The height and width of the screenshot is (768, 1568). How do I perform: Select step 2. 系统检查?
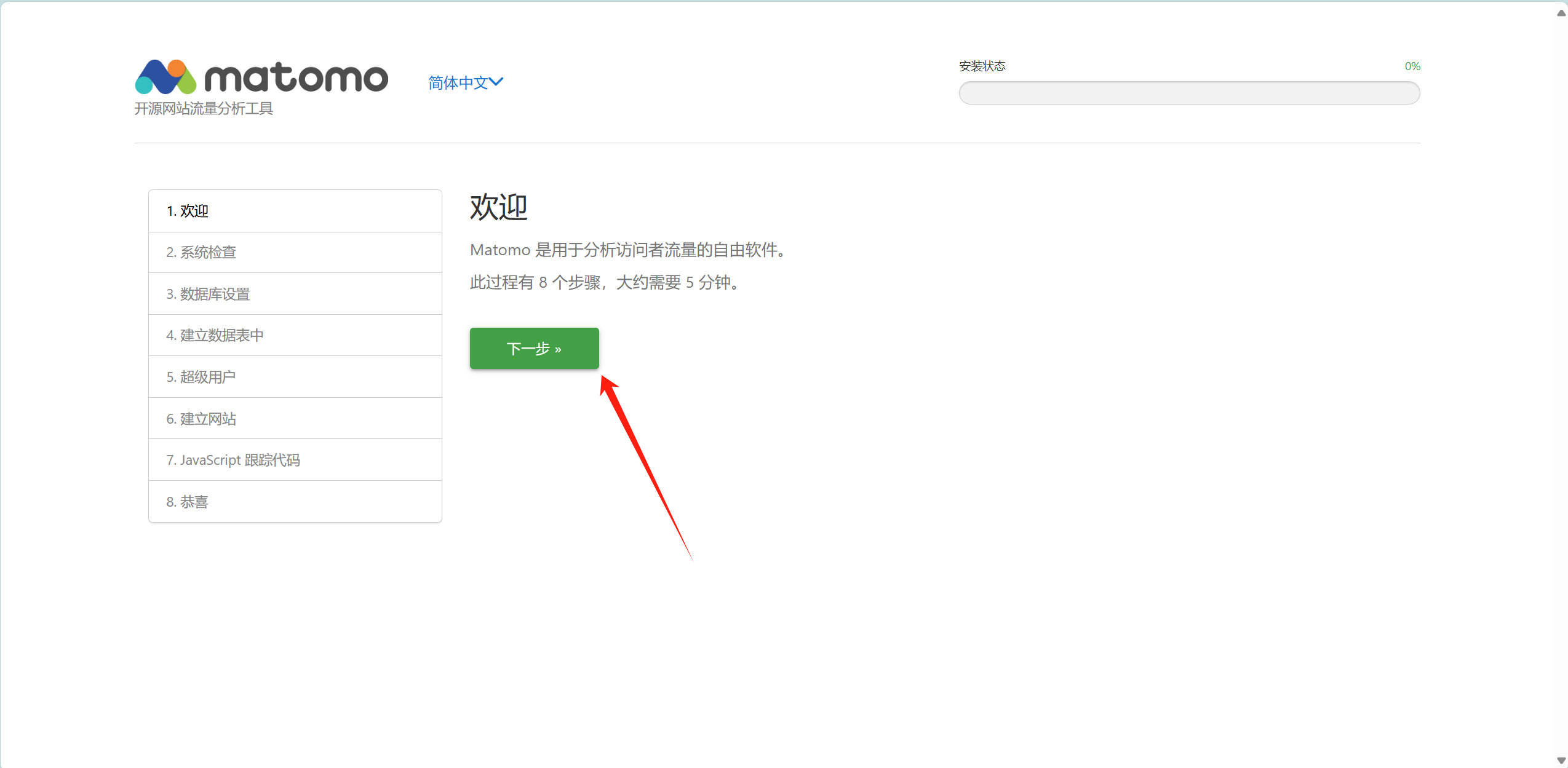201,252
